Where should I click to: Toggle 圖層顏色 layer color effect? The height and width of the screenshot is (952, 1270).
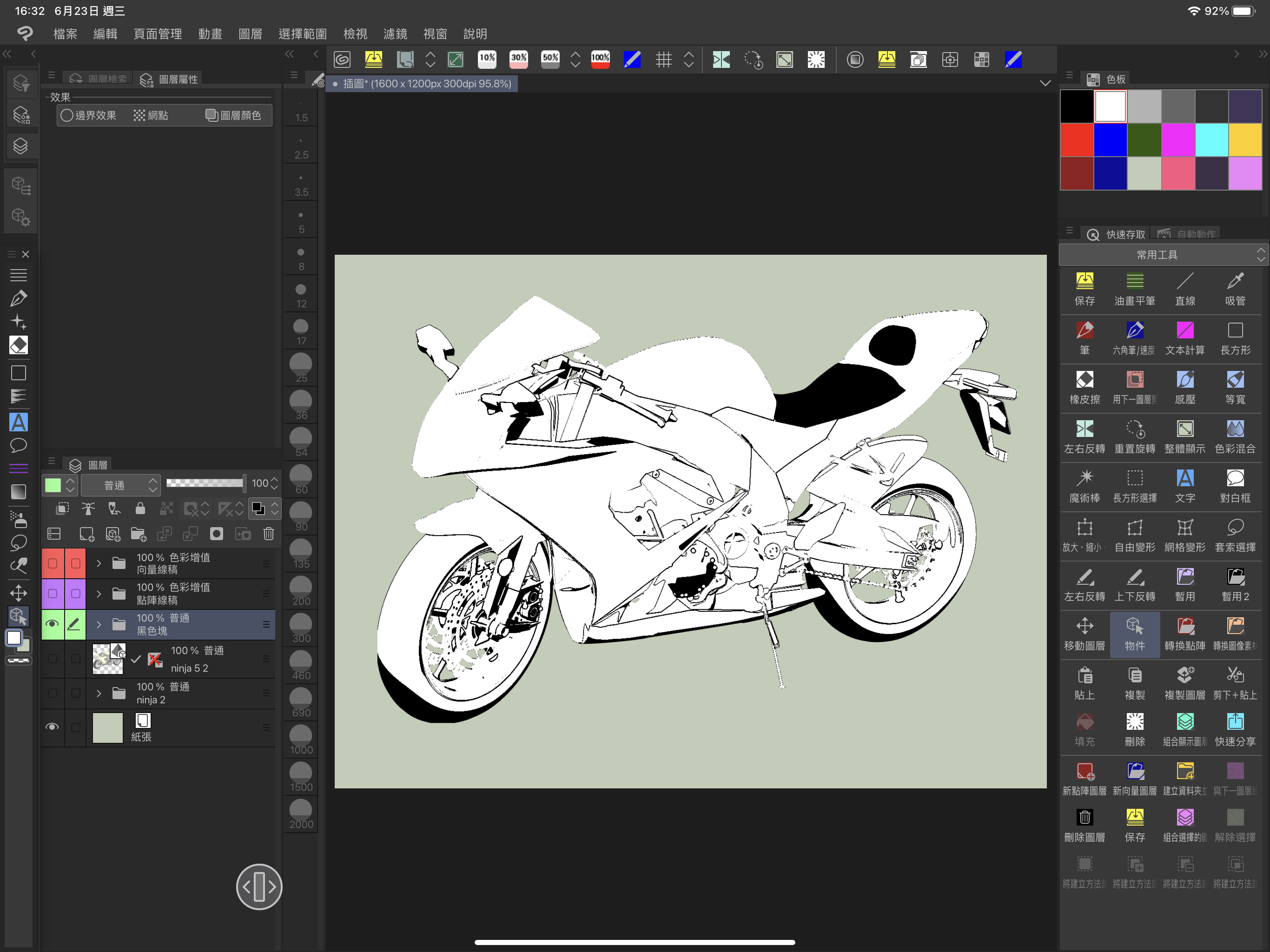233,115
